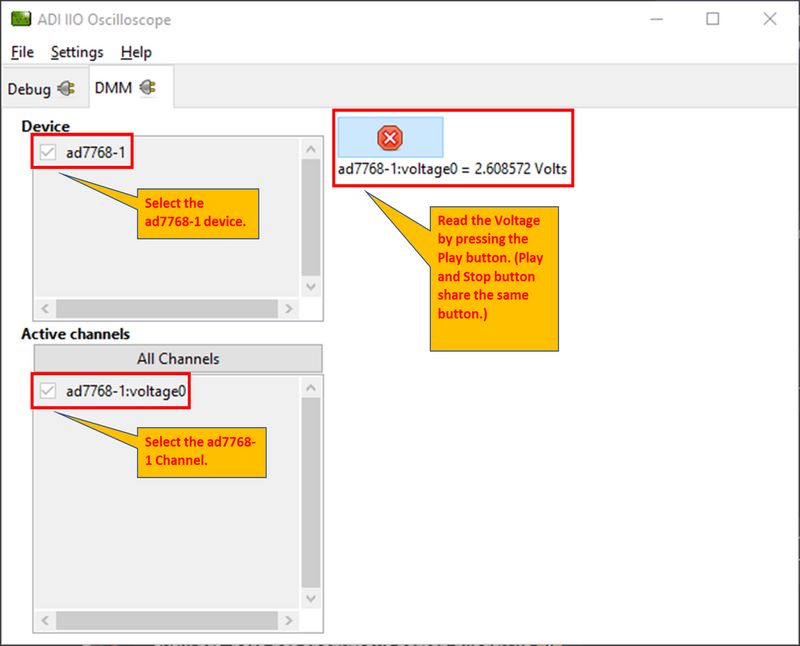Switch to the DMM tab

pos(131,87)
